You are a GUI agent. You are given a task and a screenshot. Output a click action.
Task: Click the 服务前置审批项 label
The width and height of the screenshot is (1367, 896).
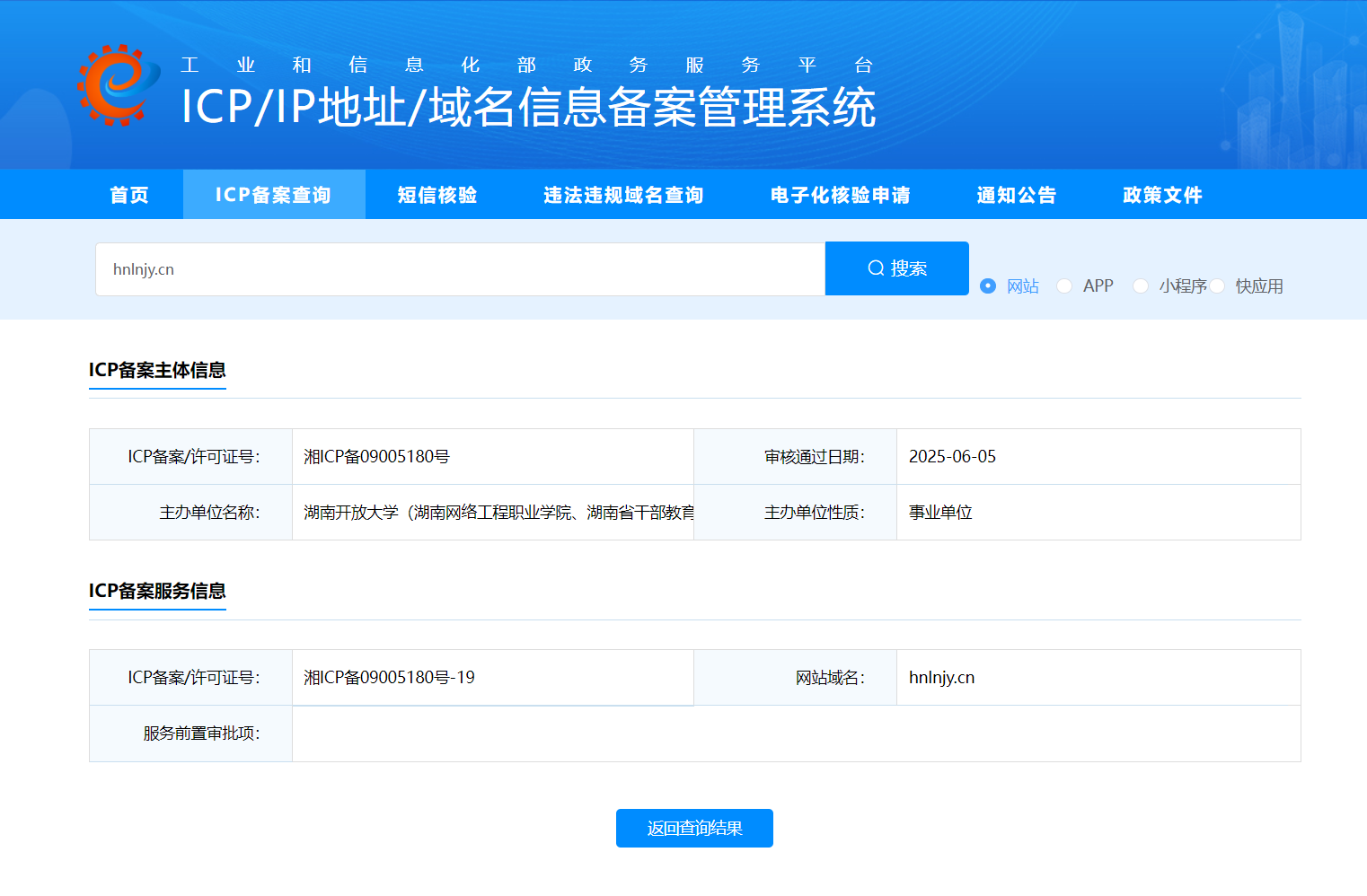point(201,733)
